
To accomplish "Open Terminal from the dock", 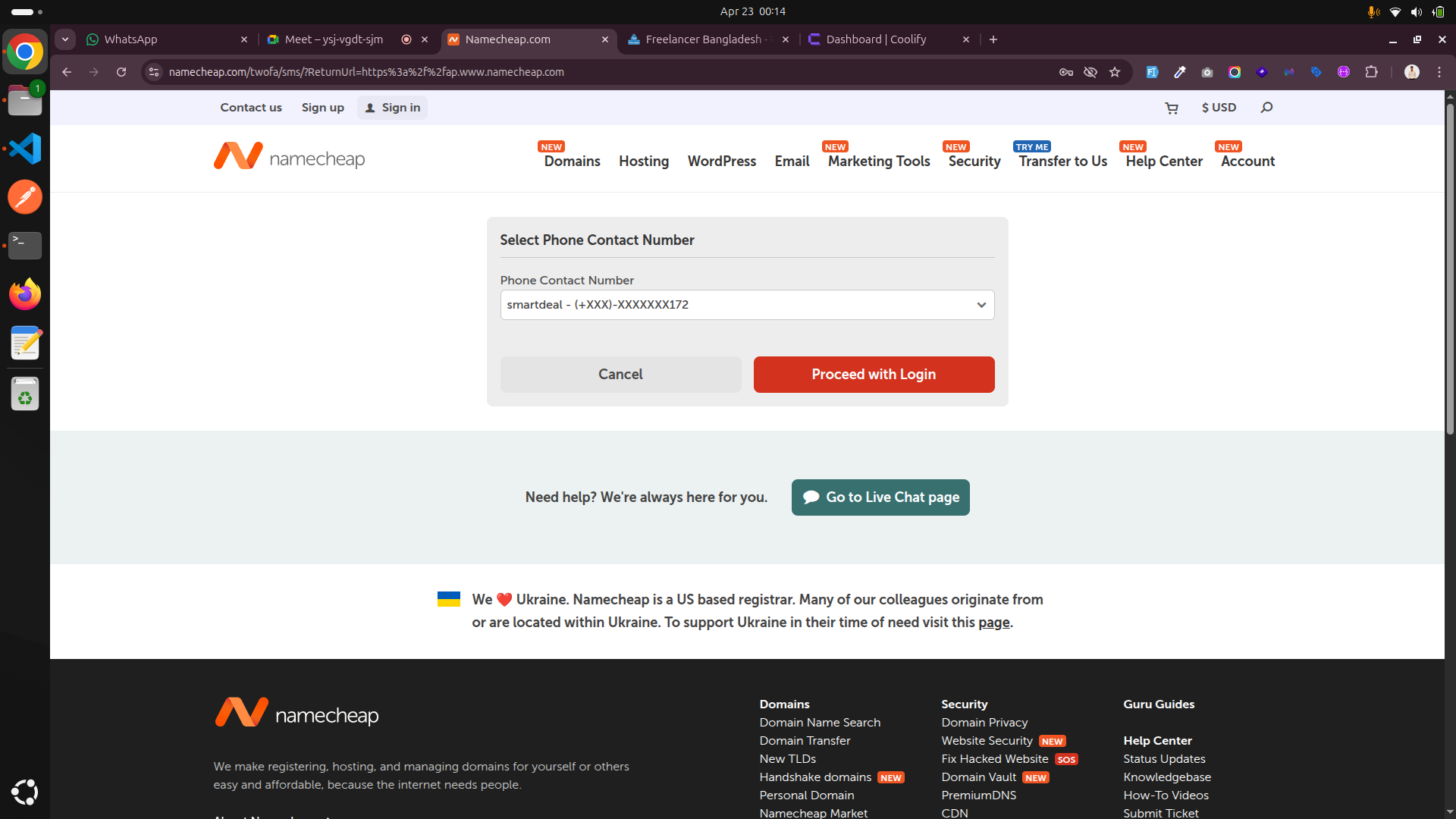I will click(25, 246).
